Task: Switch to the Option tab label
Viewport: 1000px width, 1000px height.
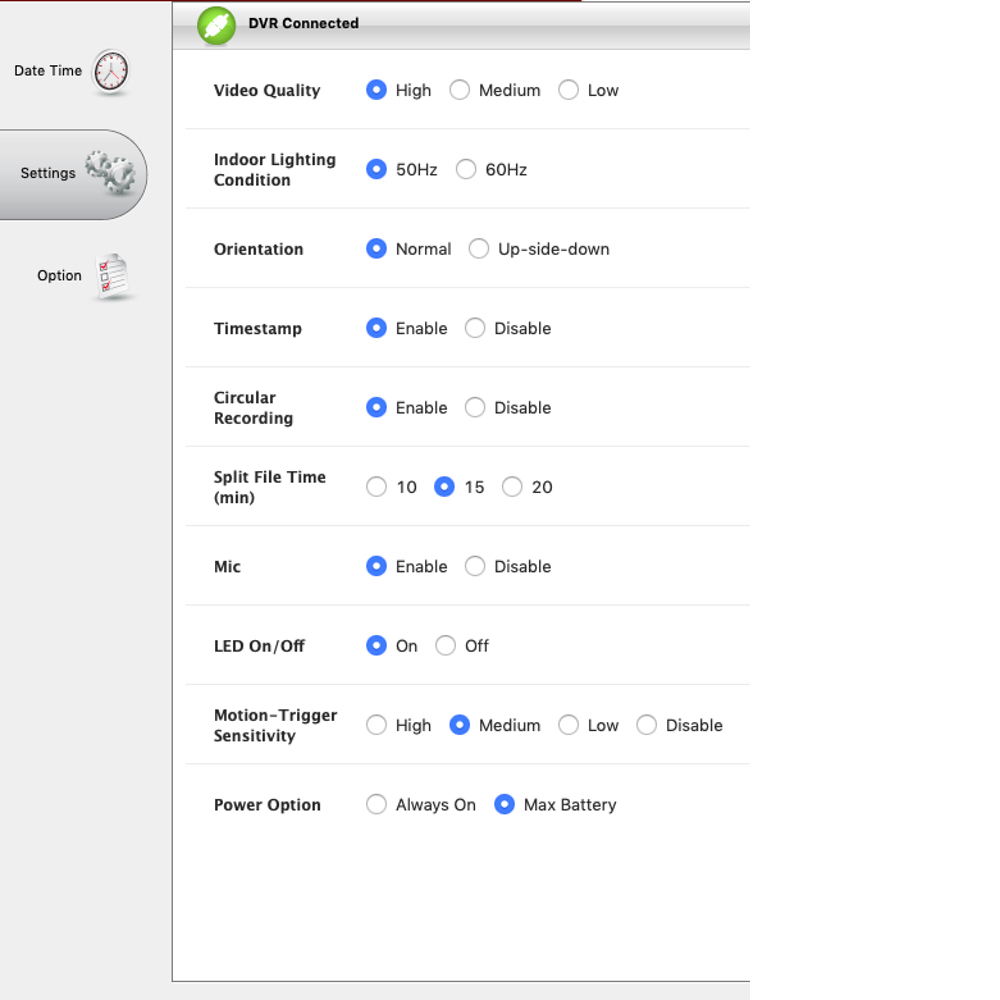Action: click(x=59, y=276)
